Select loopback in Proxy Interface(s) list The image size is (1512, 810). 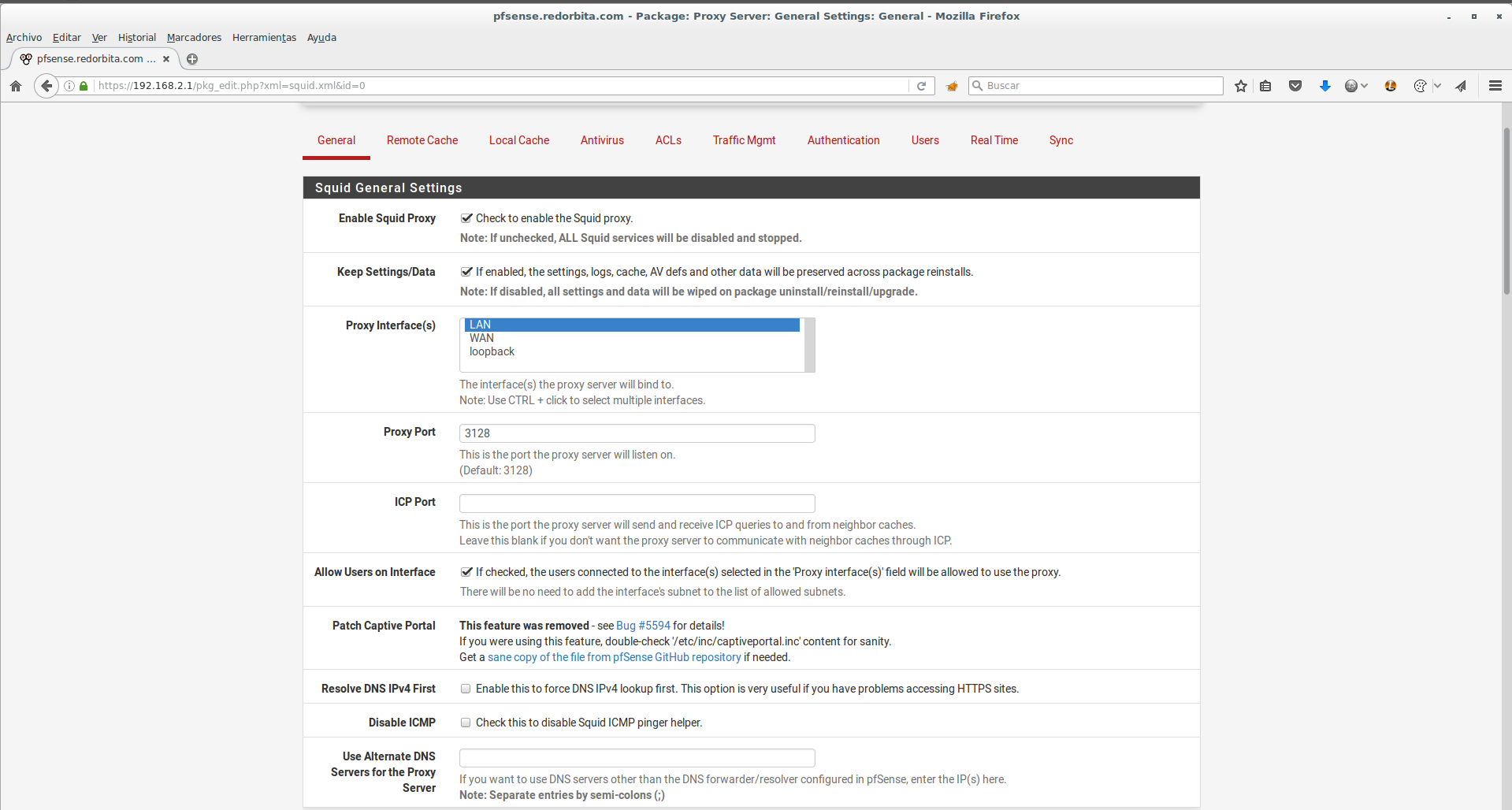tap(492, 351)
